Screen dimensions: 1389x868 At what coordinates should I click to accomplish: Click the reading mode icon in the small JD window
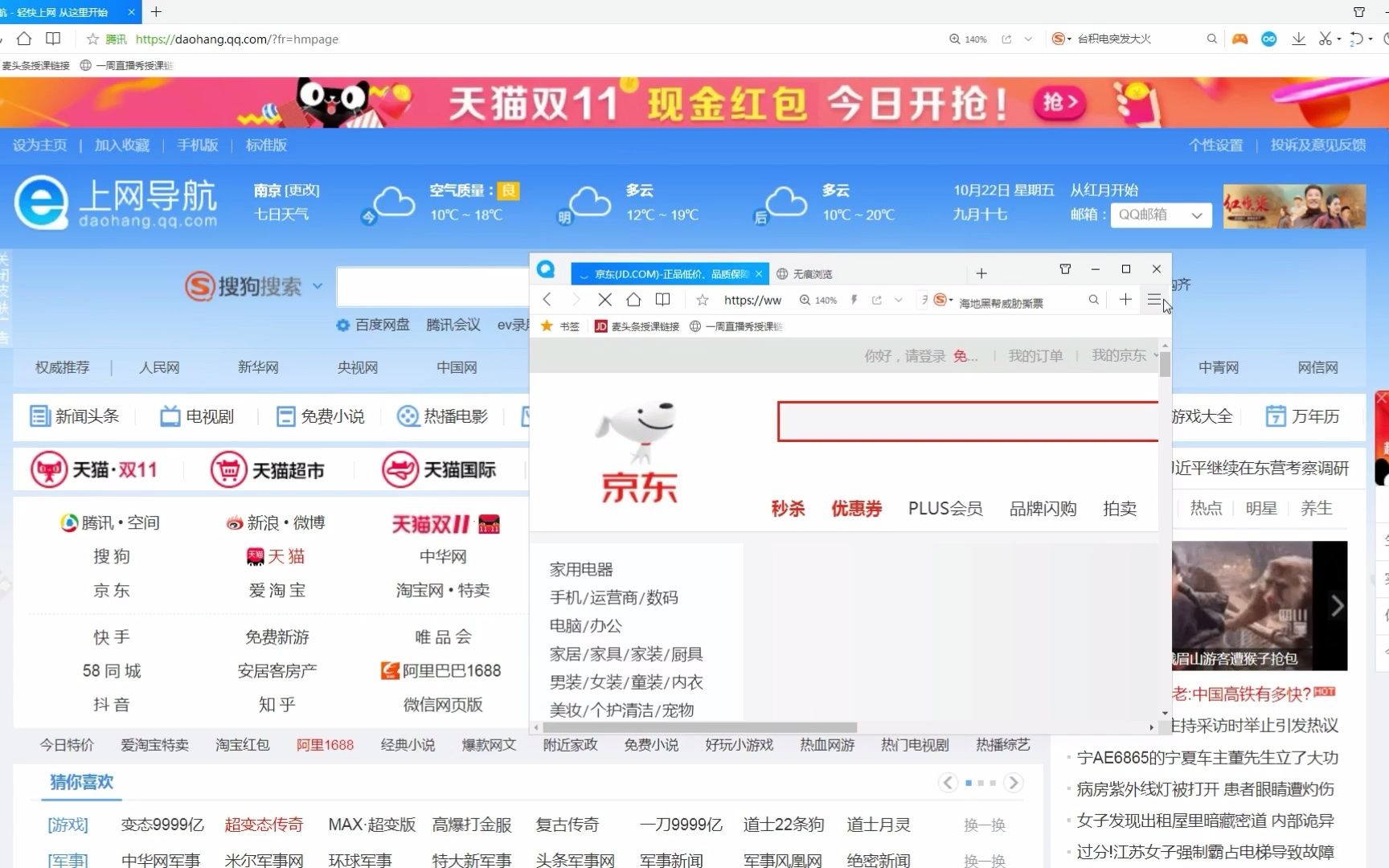(662, 300)
